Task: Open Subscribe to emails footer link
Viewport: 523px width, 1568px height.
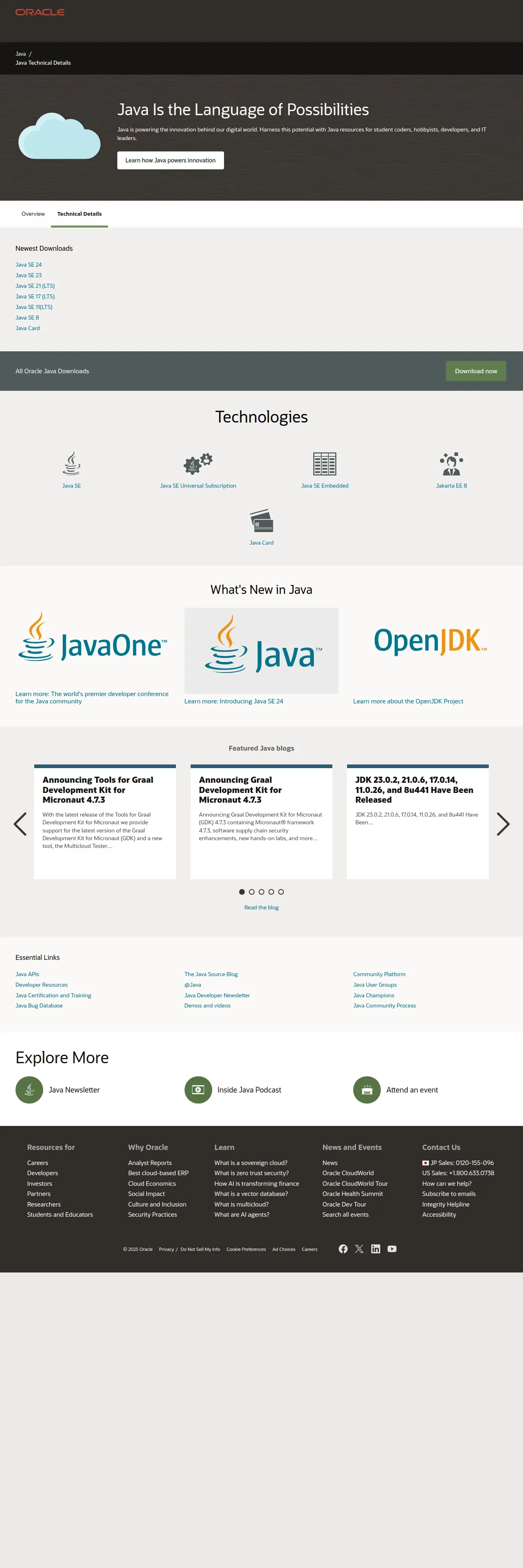Action: pos(449,1194)
